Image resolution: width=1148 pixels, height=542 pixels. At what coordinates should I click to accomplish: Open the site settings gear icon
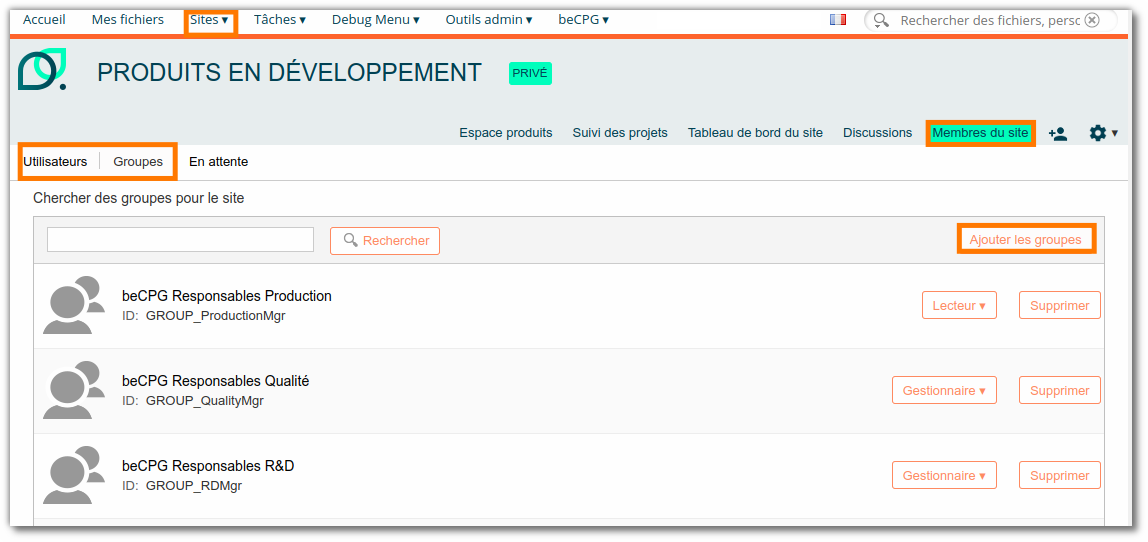[1097, 133]
